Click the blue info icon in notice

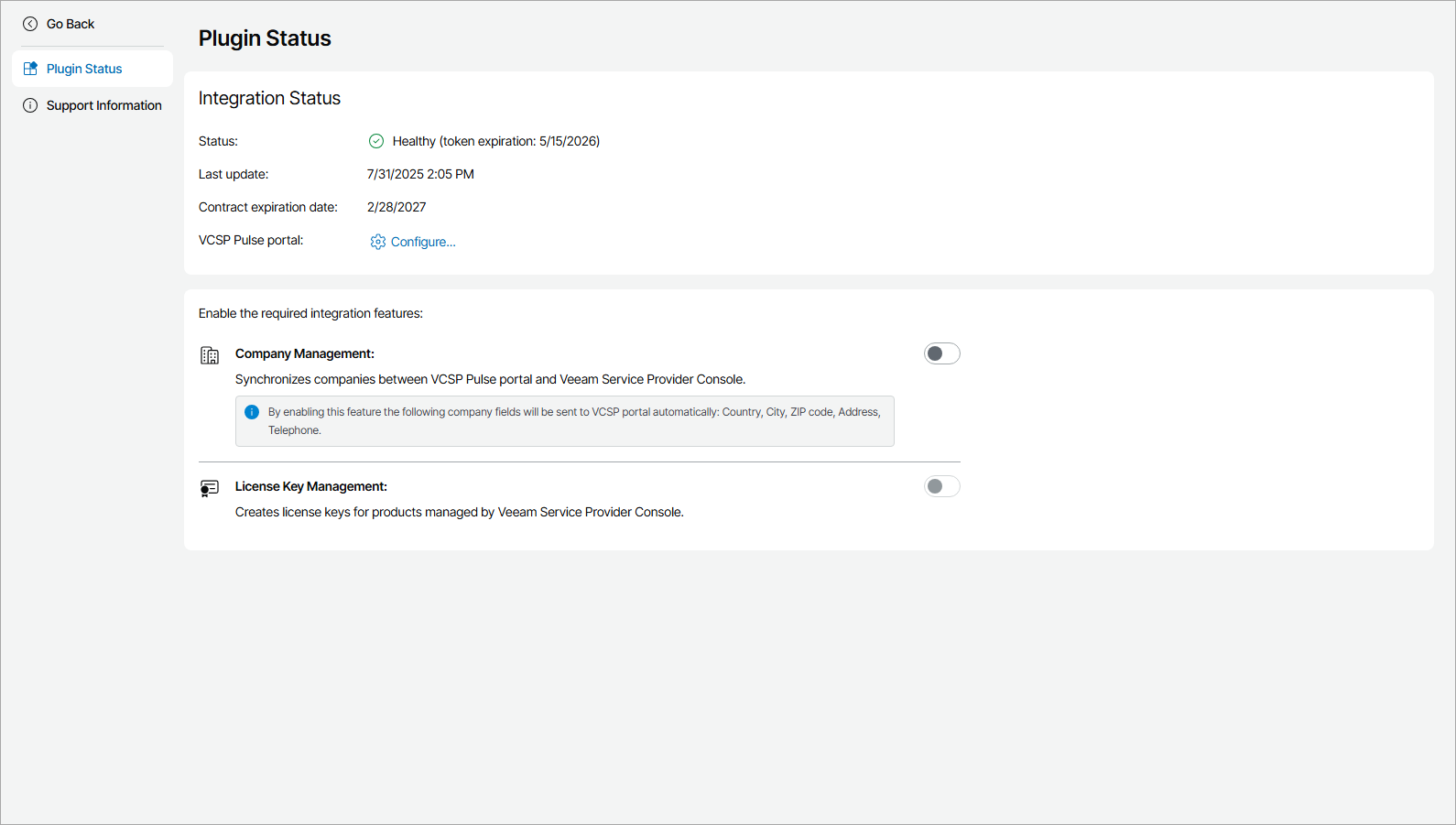pos(252,412)
